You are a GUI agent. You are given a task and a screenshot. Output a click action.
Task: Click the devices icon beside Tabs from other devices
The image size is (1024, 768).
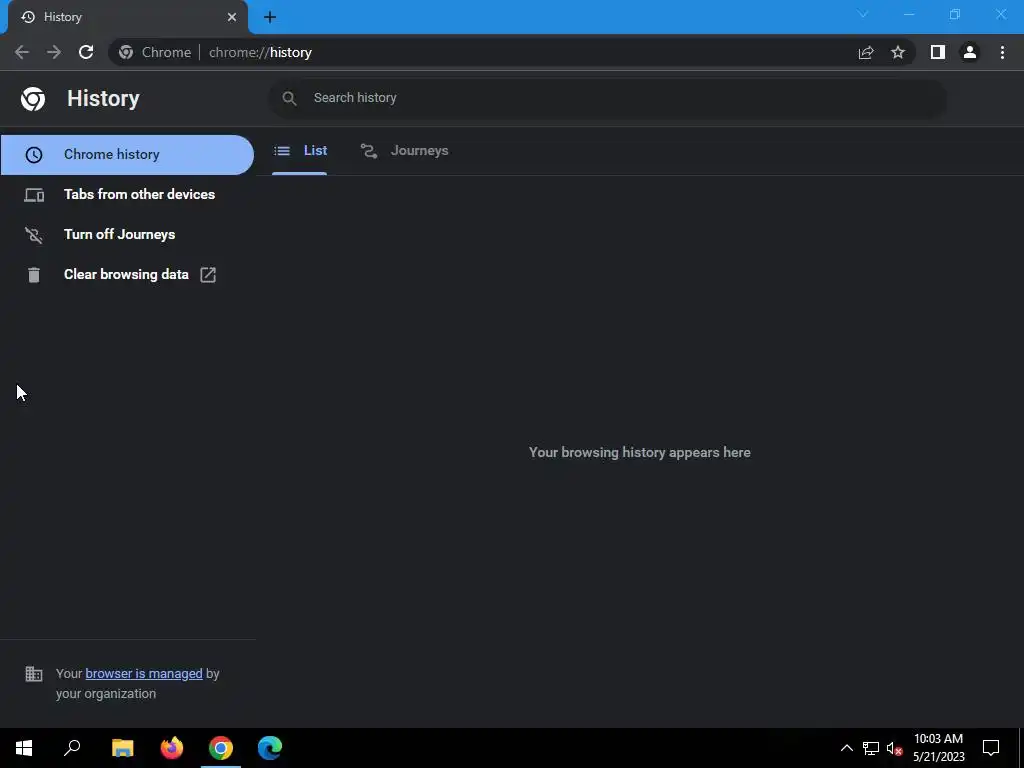pyautogui.click(x=34, y=195)
